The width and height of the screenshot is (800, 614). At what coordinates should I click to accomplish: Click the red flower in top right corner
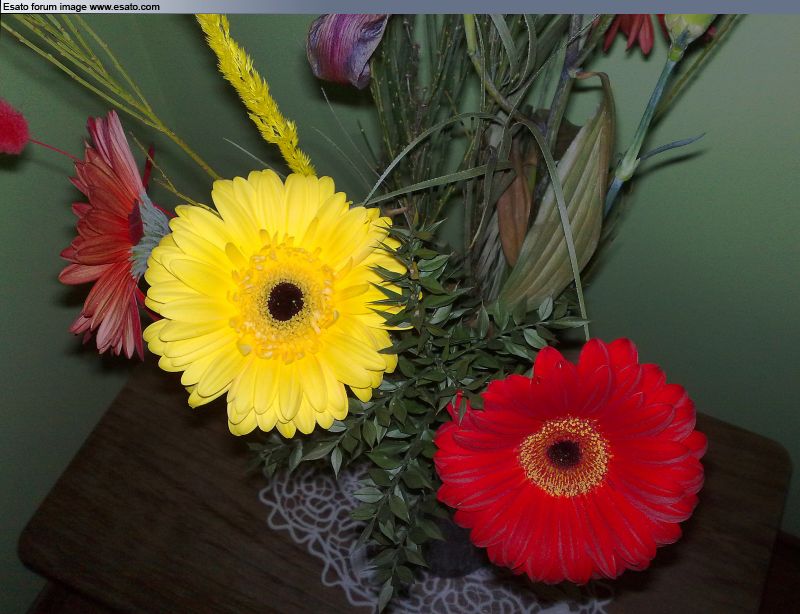tap(632, 32)
